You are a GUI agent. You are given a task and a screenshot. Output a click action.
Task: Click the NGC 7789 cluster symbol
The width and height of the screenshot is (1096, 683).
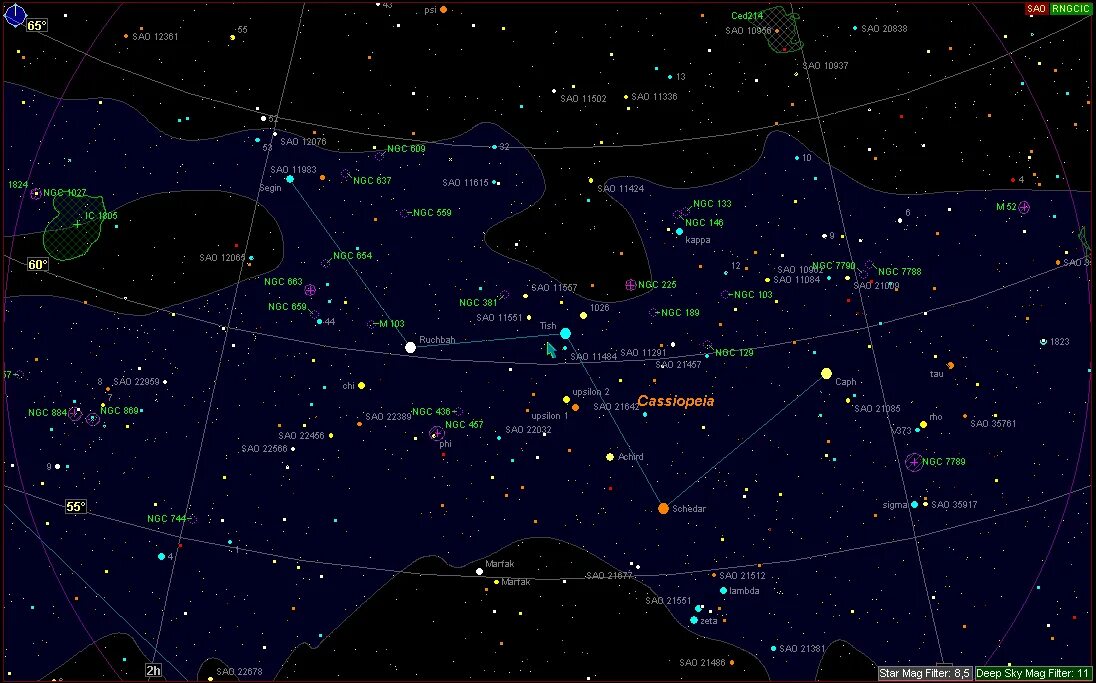914,462
